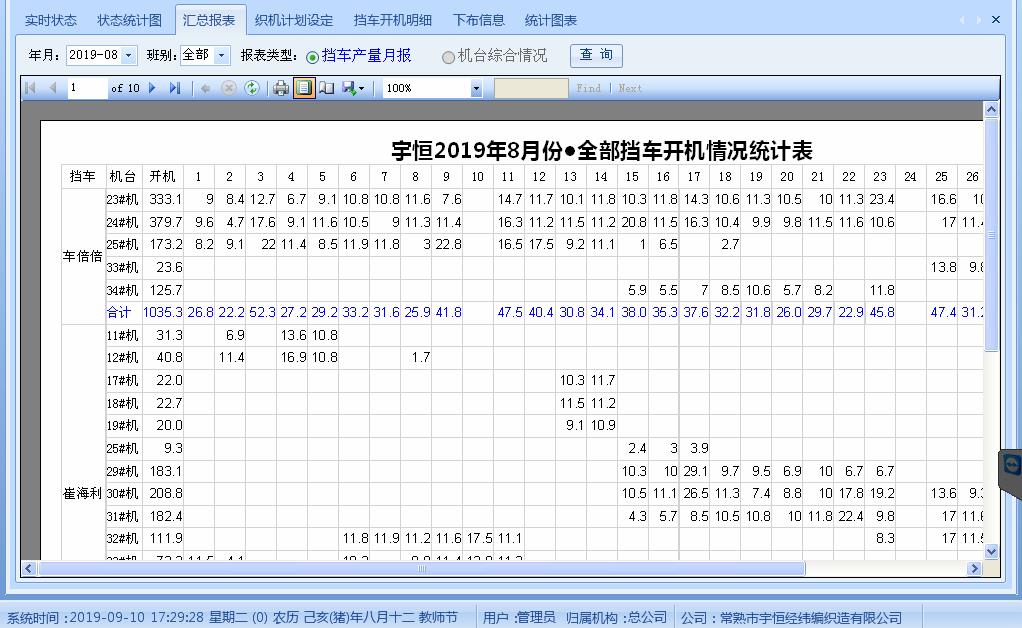Open the 班别 shift dropdown
Screen dimensions: 1022x628
[222, 56]
